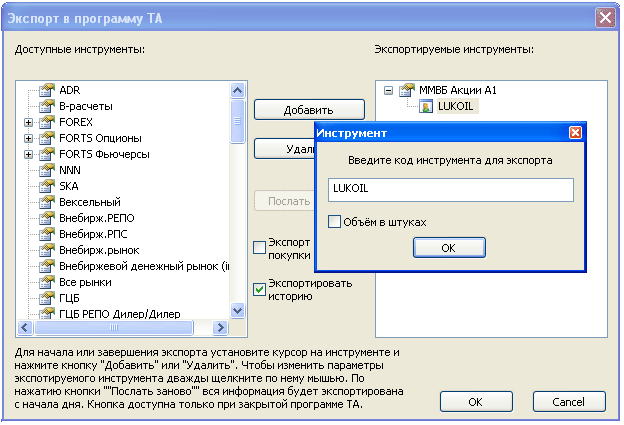
Task: Click OK in the main export dialog
Action: point(476,402)
